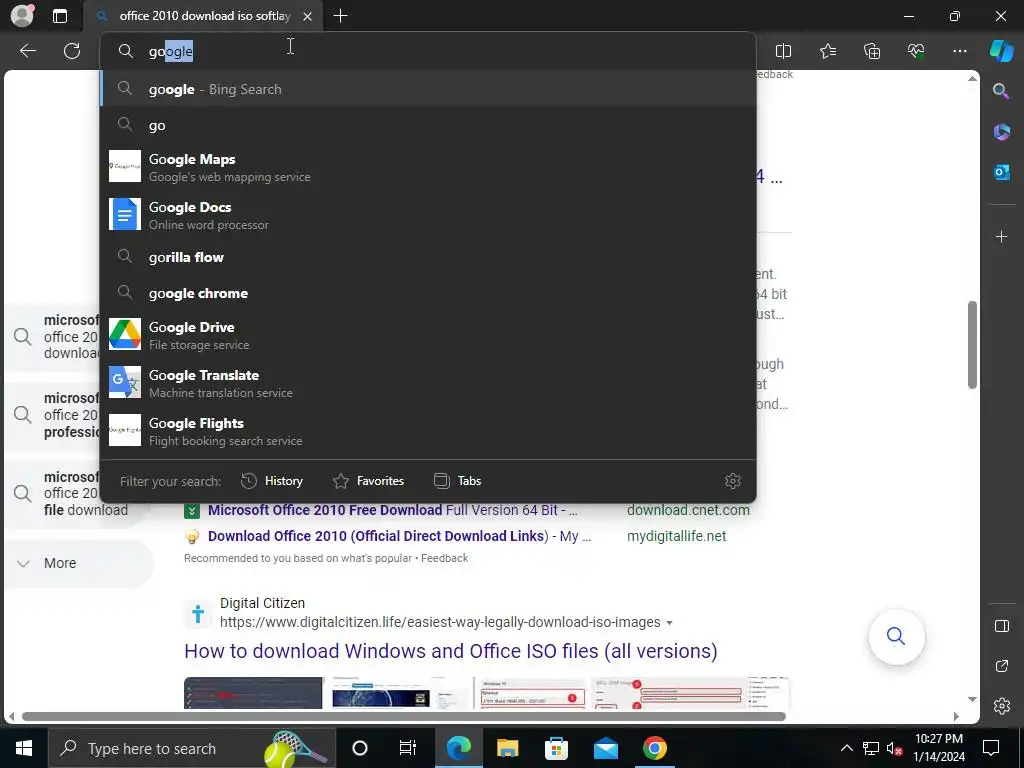
Task: Toggle sidebar layout icon near bottom
Action: point(1001,626)
